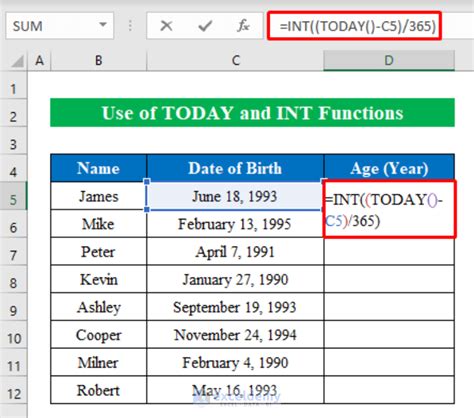The width and height of the screenshot is (474, 418).
Task: Select row 6 header
Action: (x=13, y=224)
